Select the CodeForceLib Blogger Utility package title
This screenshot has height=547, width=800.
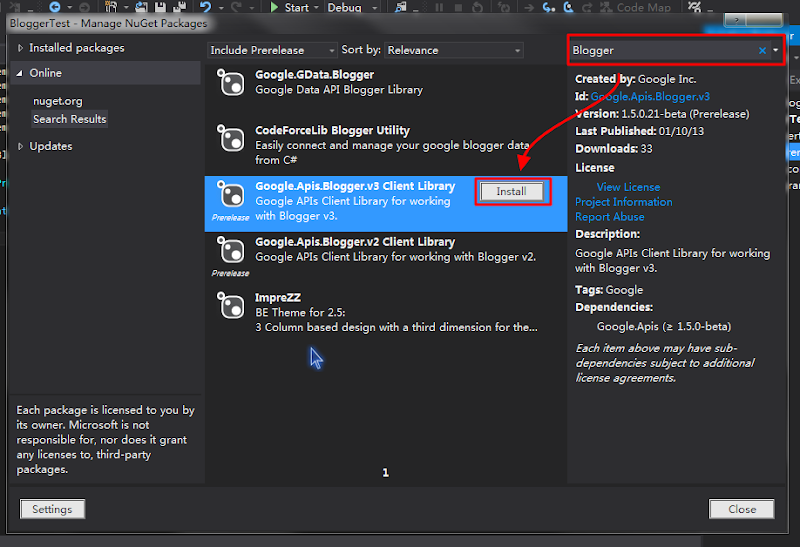click(x=332, y=131)
